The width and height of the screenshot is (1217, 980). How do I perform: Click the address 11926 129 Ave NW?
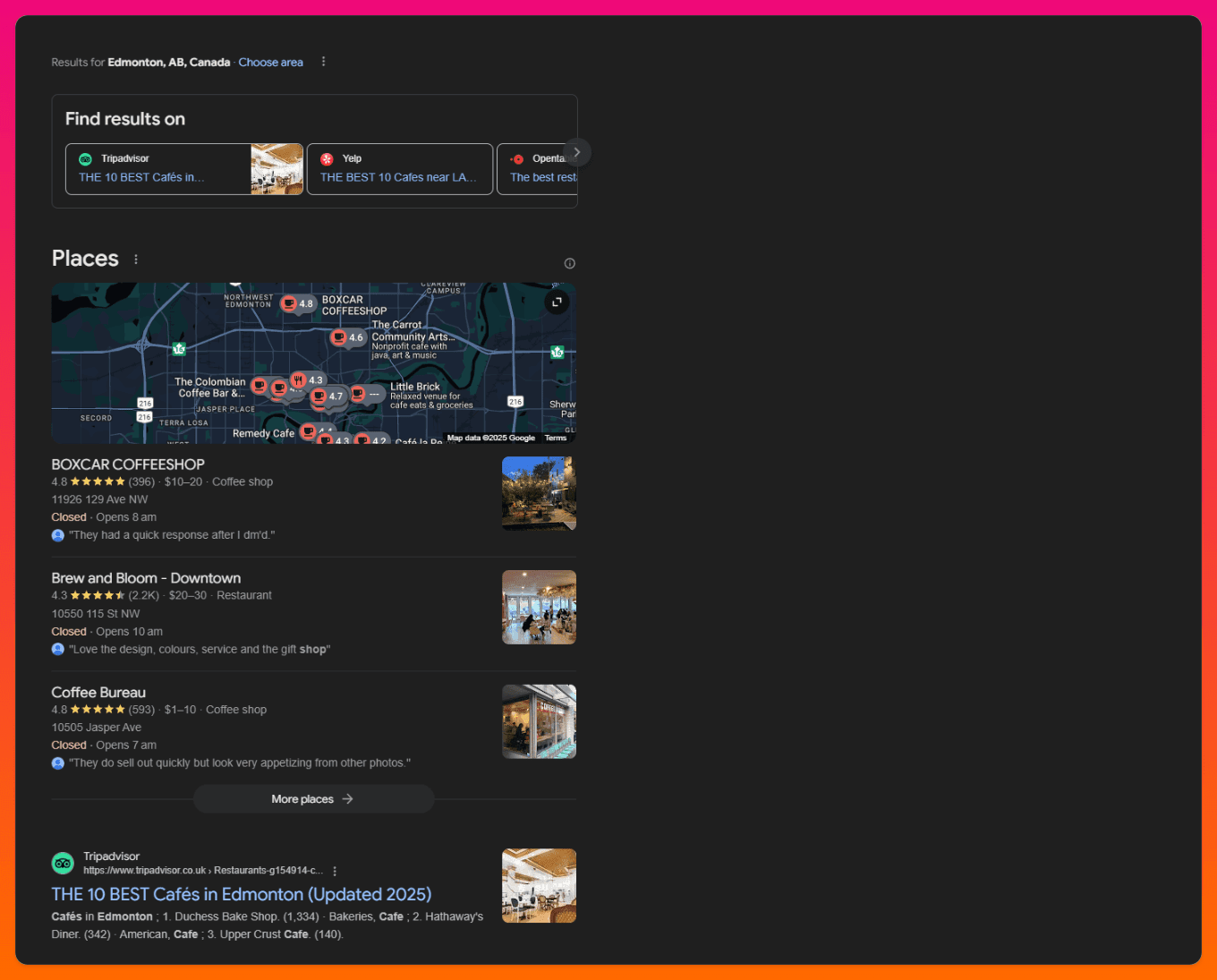(99, 499)
